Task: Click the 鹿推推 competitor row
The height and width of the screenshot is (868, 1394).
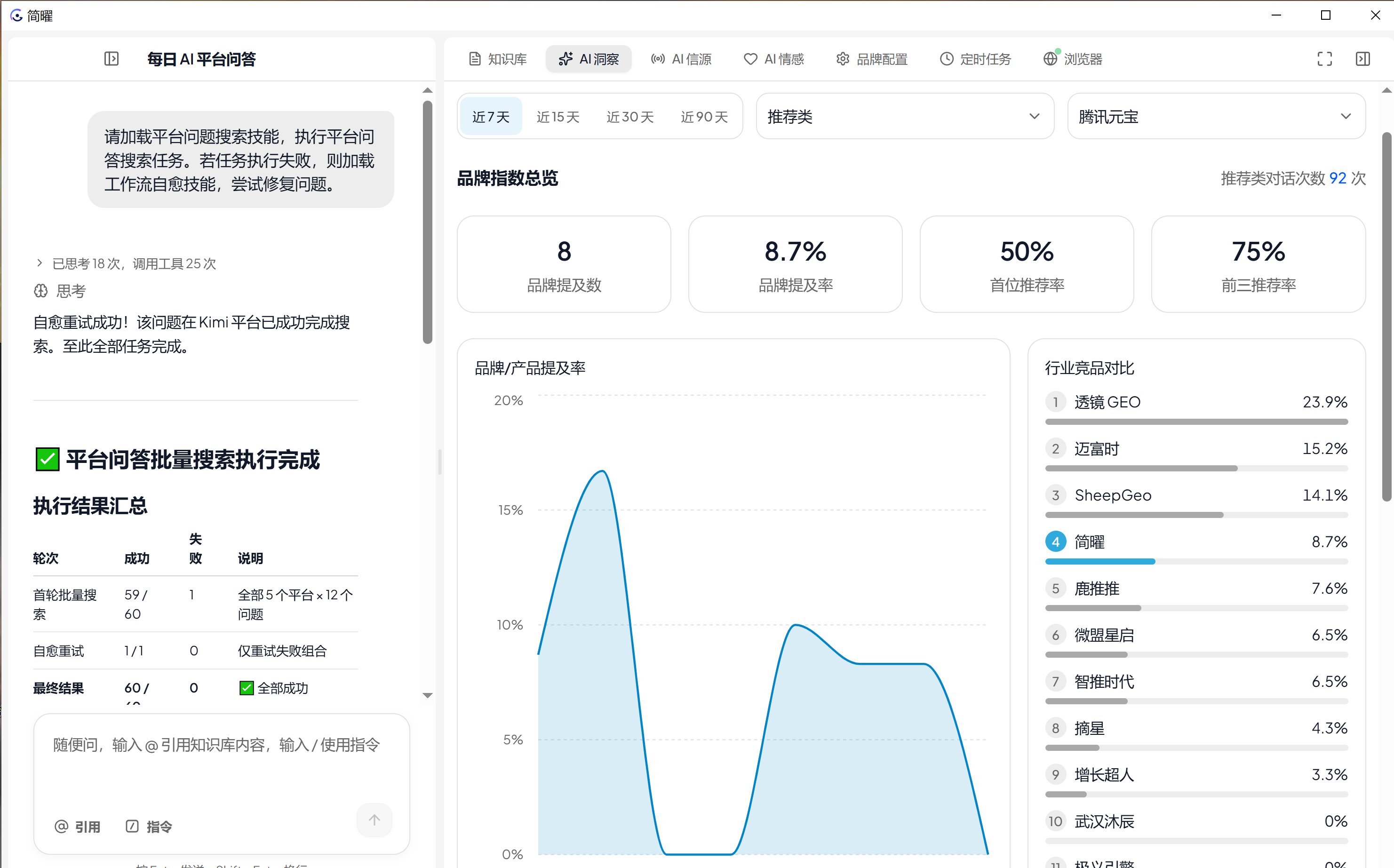Action: pyautogui.click(x=1196, y=594)
